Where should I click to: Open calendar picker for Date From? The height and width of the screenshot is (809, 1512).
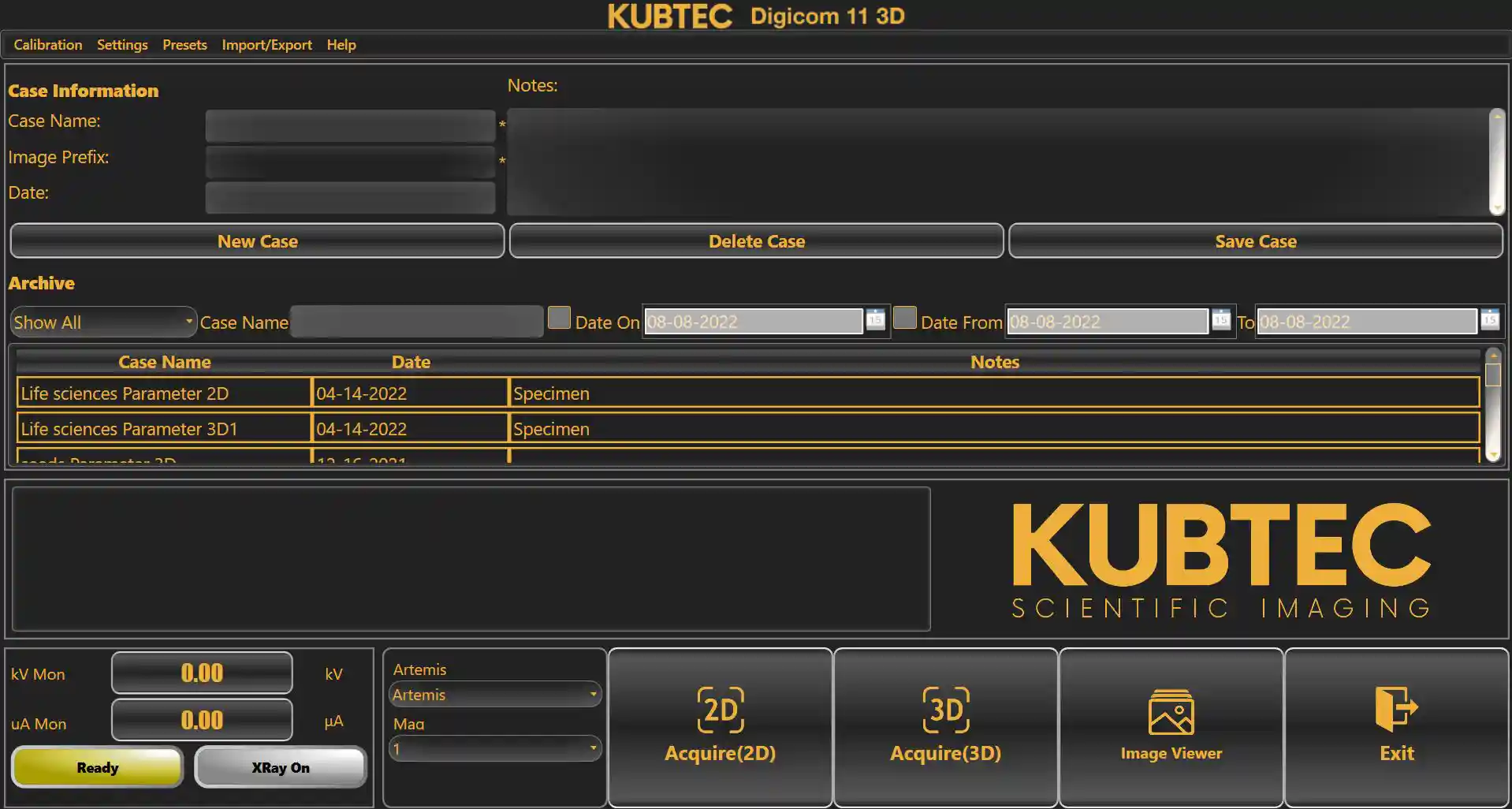[x=1220, y=319]
